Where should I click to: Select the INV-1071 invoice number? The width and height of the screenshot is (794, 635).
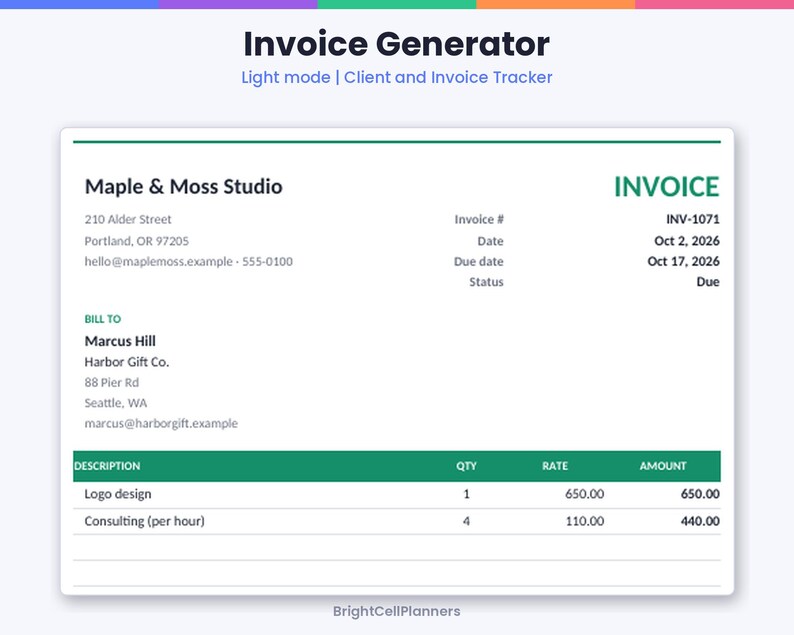(693, 219)
